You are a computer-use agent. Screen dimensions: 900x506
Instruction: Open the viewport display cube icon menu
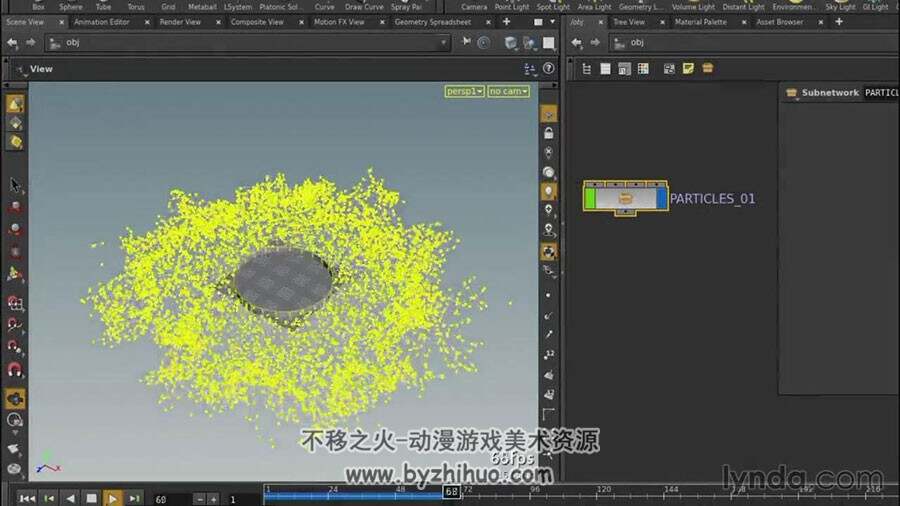(x=510, y=42)
